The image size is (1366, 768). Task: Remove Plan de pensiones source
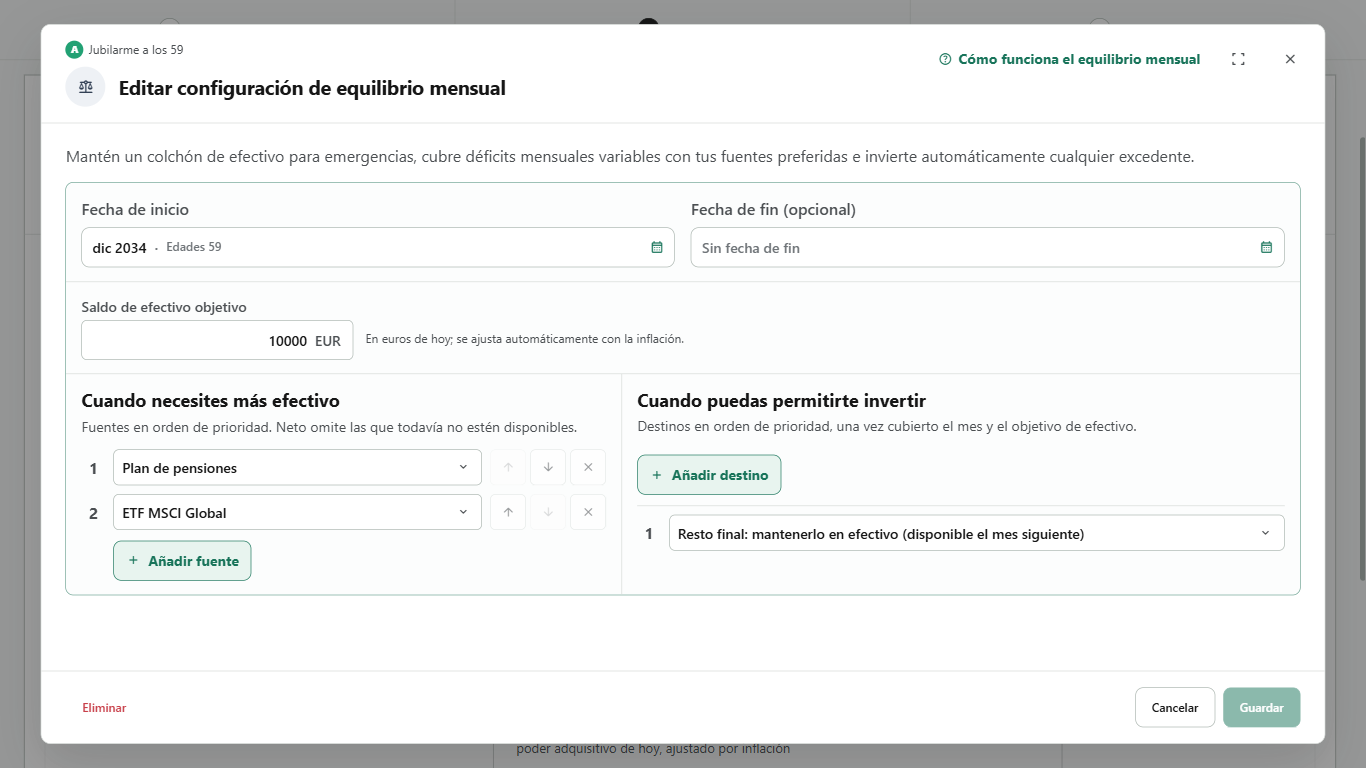coord(588,468)
